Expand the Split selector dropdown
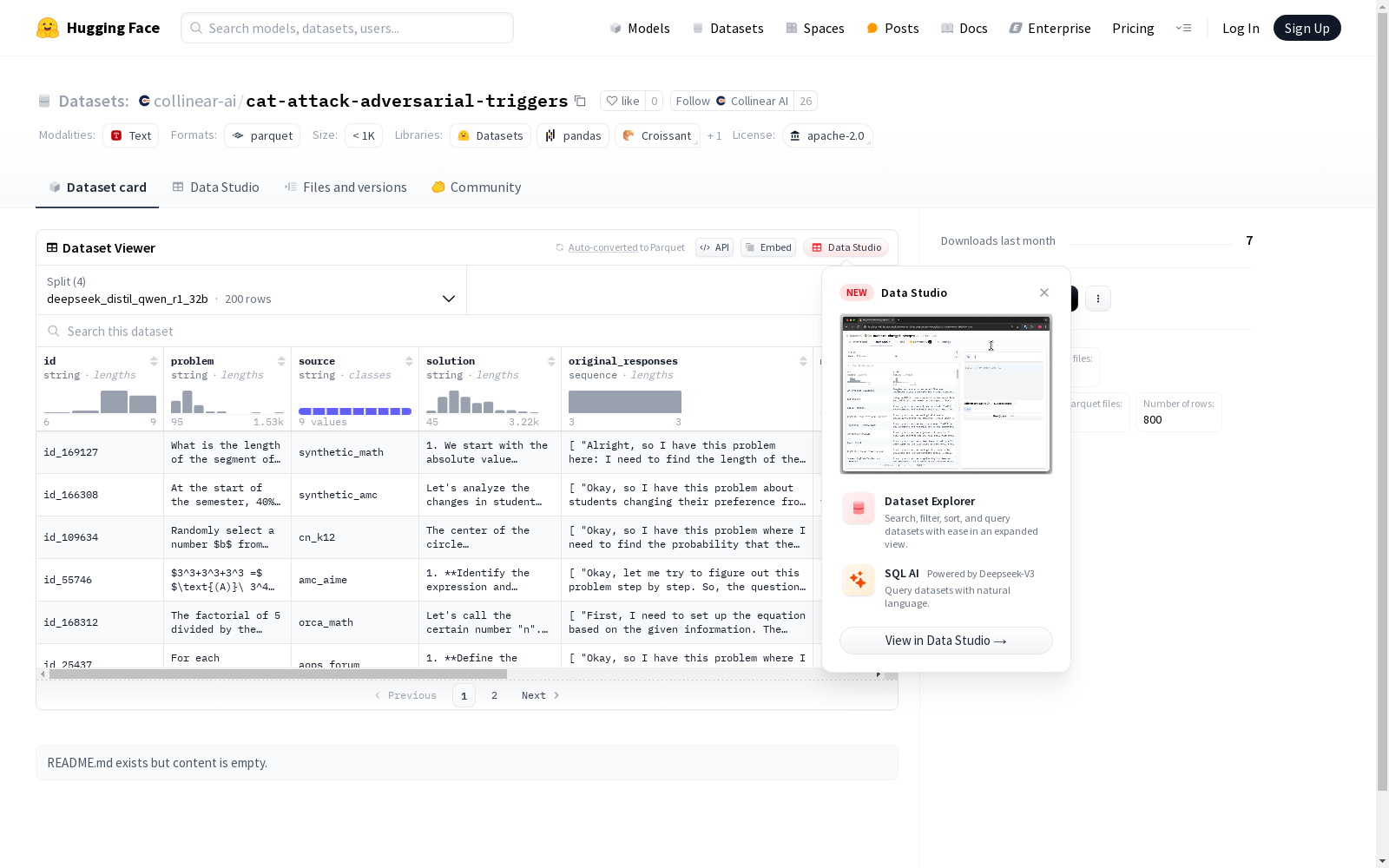The image size is (1389, 868). pos(252,290)
